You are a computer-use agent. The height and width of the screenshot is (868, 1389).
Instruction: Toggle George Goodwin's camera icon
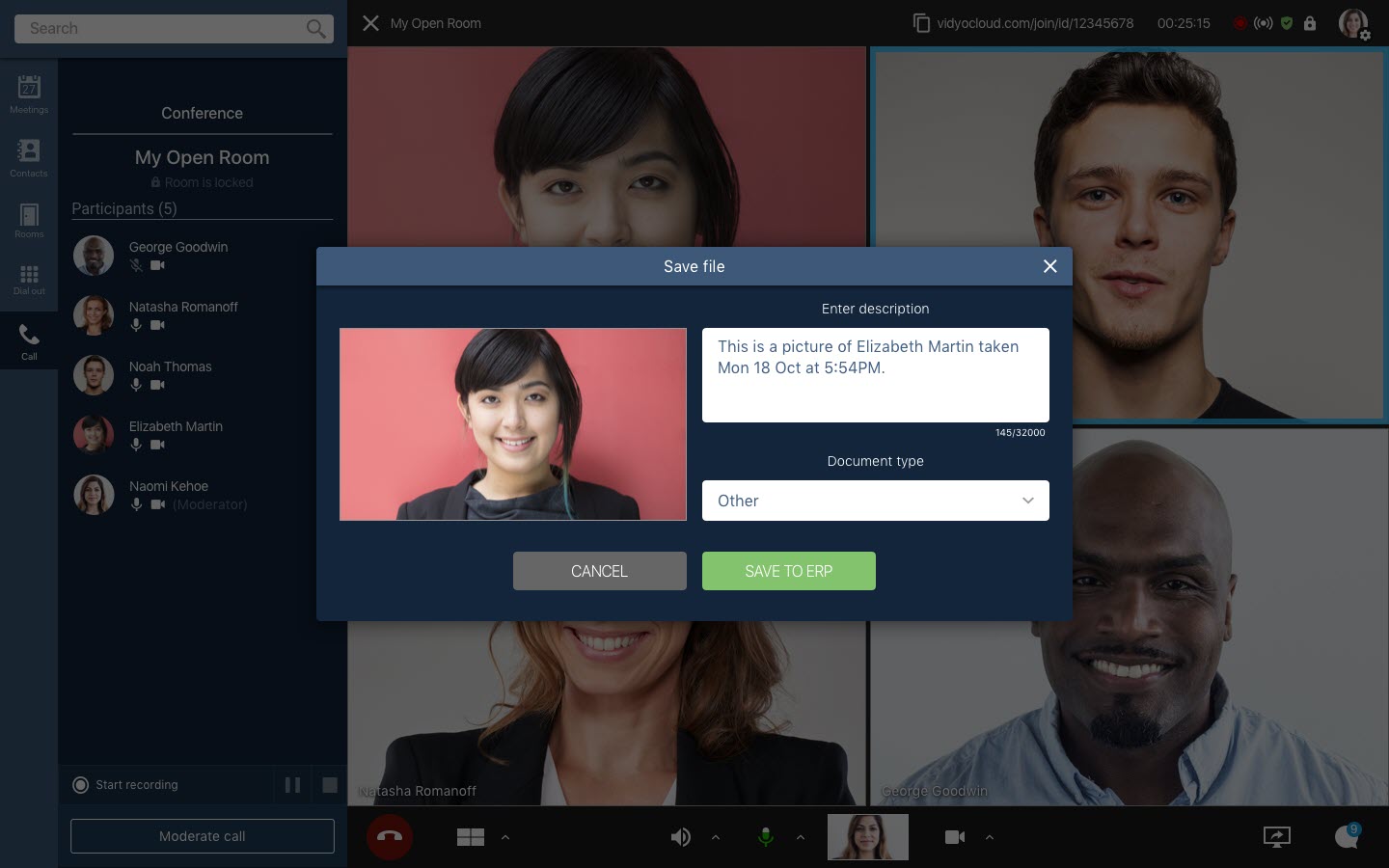pyautogui.click(x=157, y=265)
